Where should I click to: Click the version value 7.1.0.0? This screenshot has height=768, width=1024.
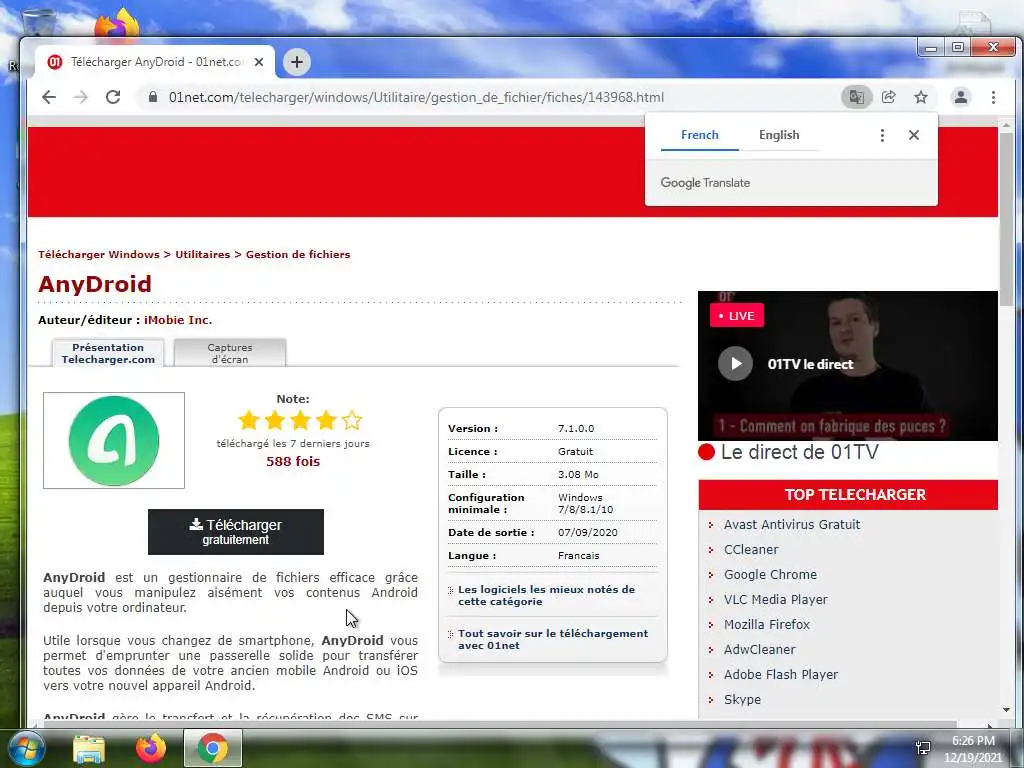click(576, 428)
